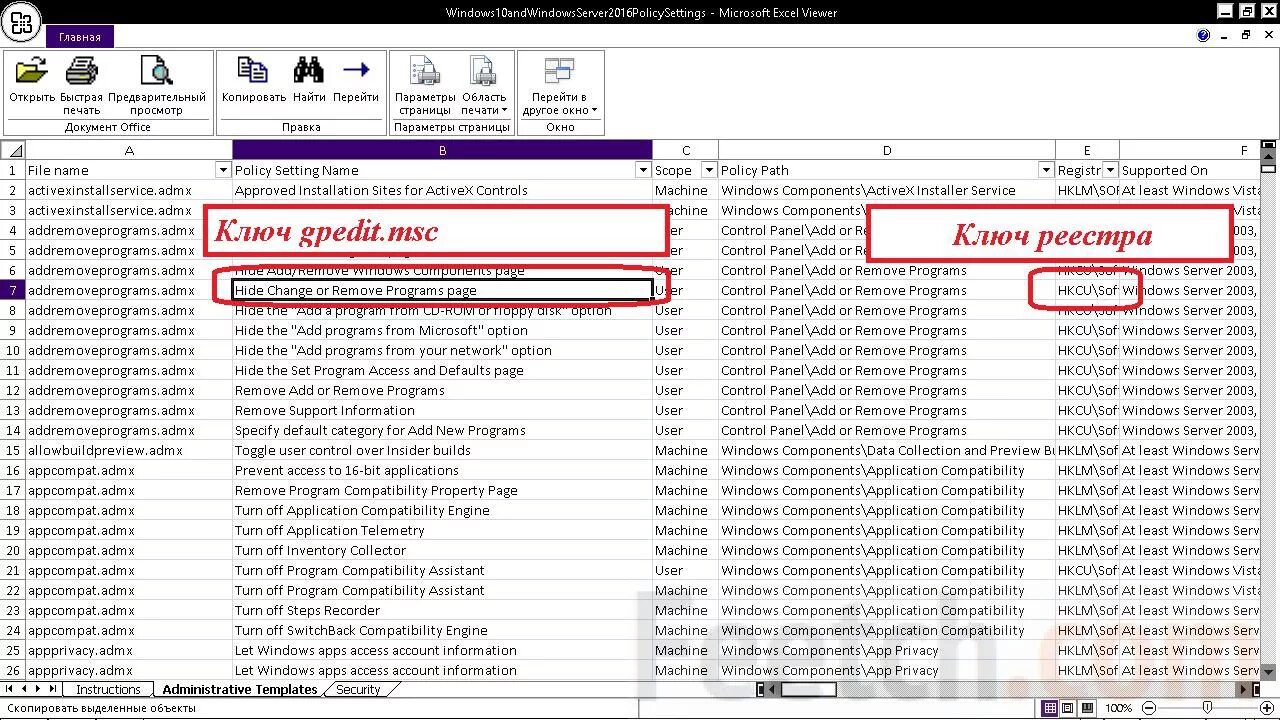This screenshot has height=720, width=1280.
Task: Click cell "Turn off Inventory Collector"
Action: (x=442, y=550)
